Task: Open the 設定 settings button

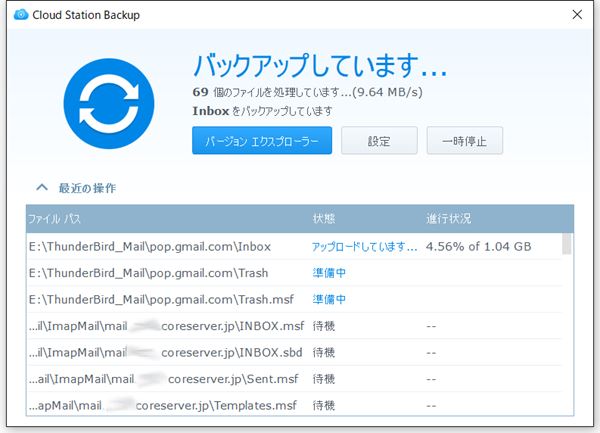Action: pyautogui.click(x=379, y=141)
